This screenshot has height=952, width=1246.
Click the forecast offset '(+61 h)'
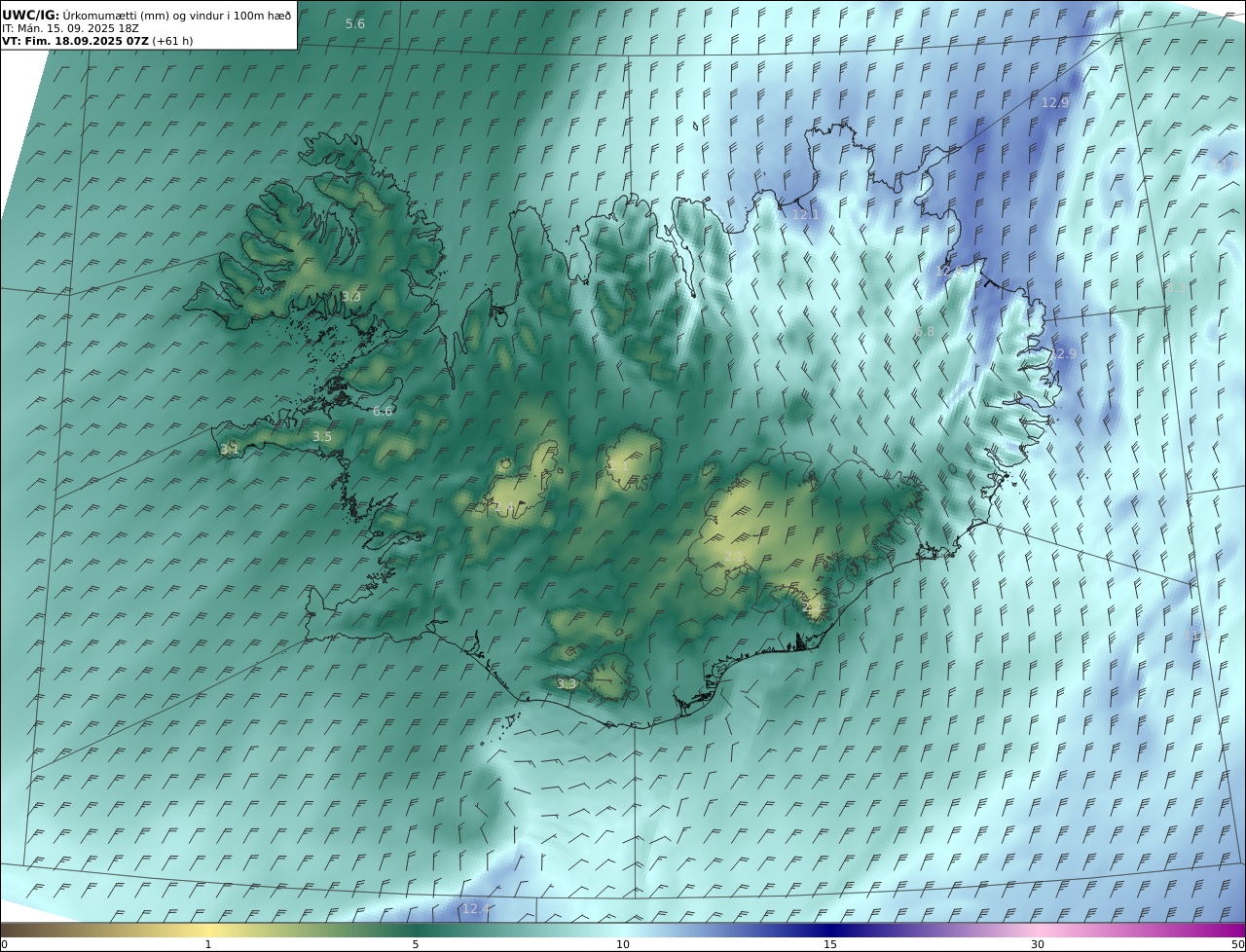tap(172, 42)
